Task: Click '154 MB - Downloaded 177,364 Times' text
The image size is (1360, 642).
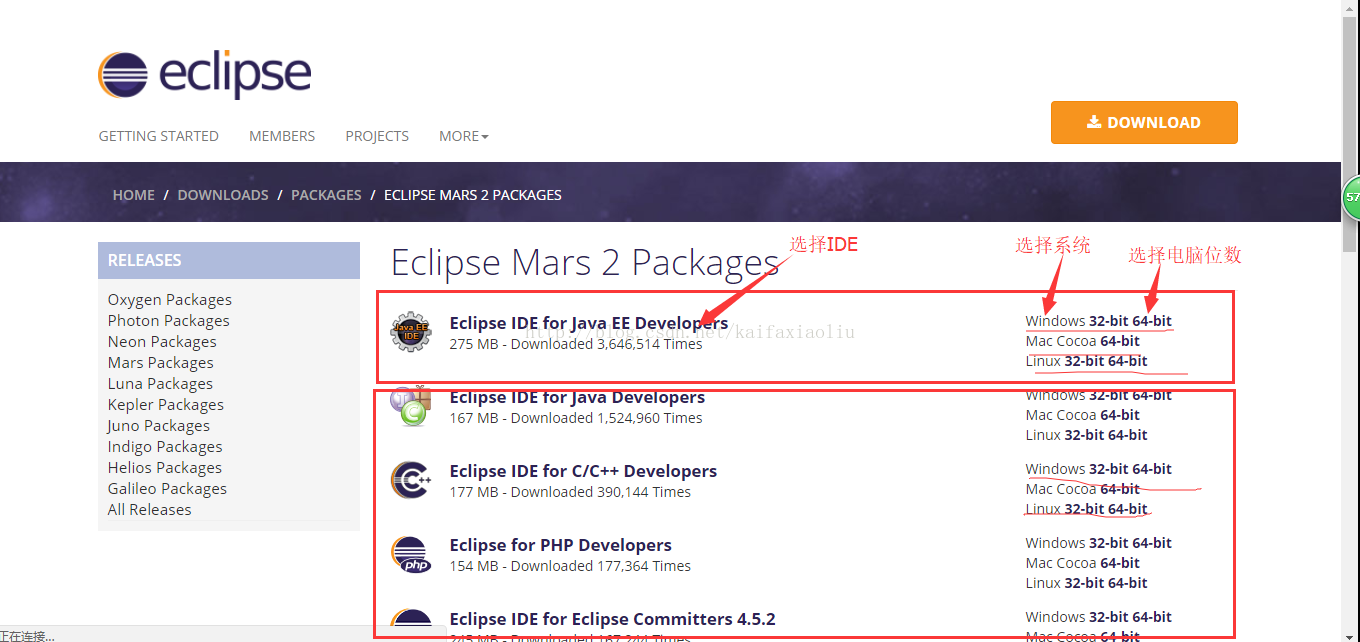Action: pos(570,566)
